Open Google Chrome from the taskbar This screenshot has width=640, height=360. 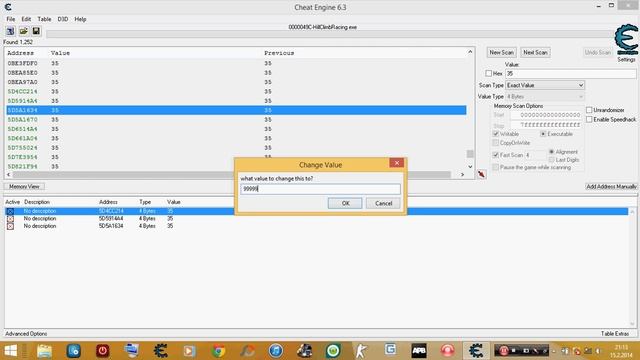[x=218, y=351]
